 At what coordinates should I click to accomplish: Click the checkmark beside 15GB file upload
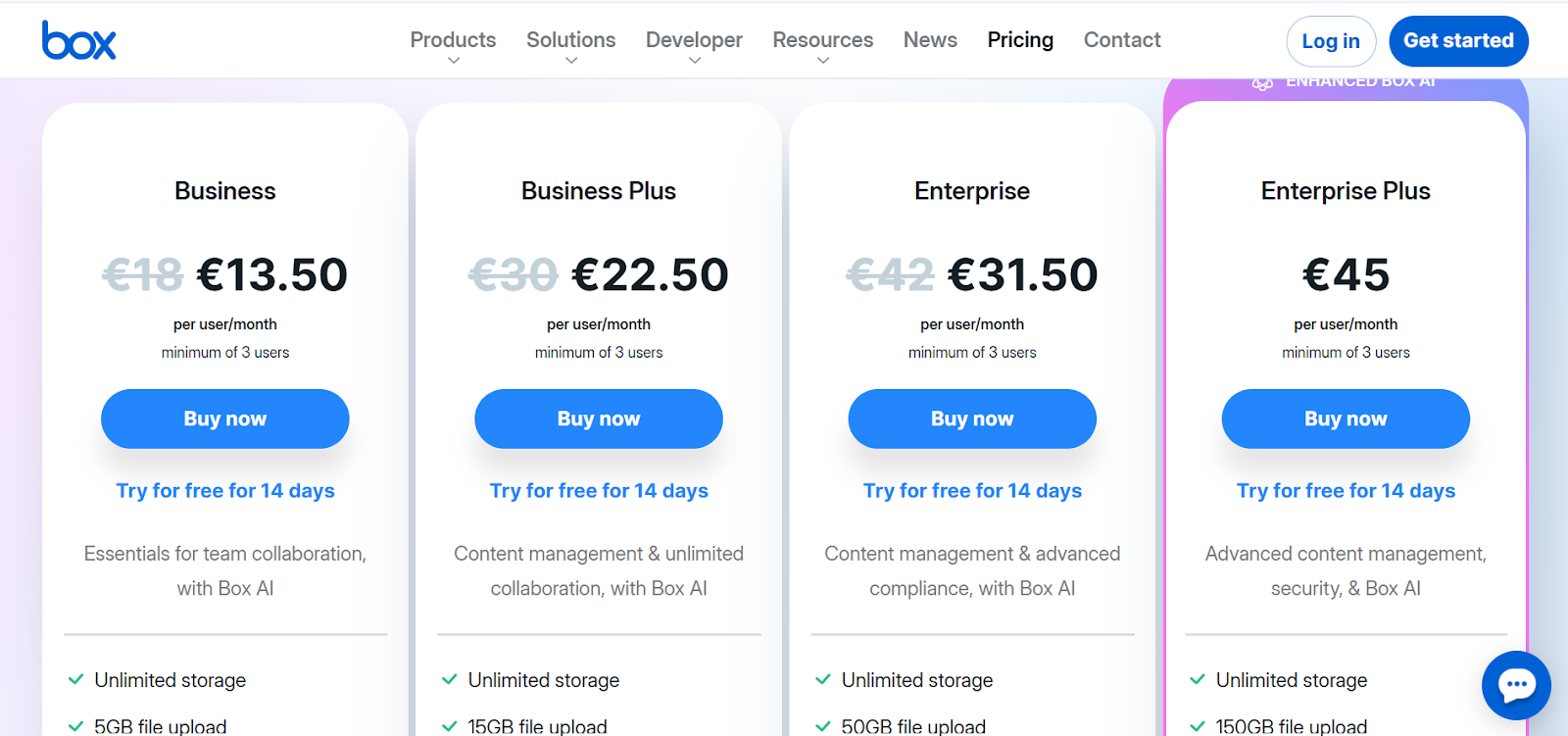tap(450, 725)
